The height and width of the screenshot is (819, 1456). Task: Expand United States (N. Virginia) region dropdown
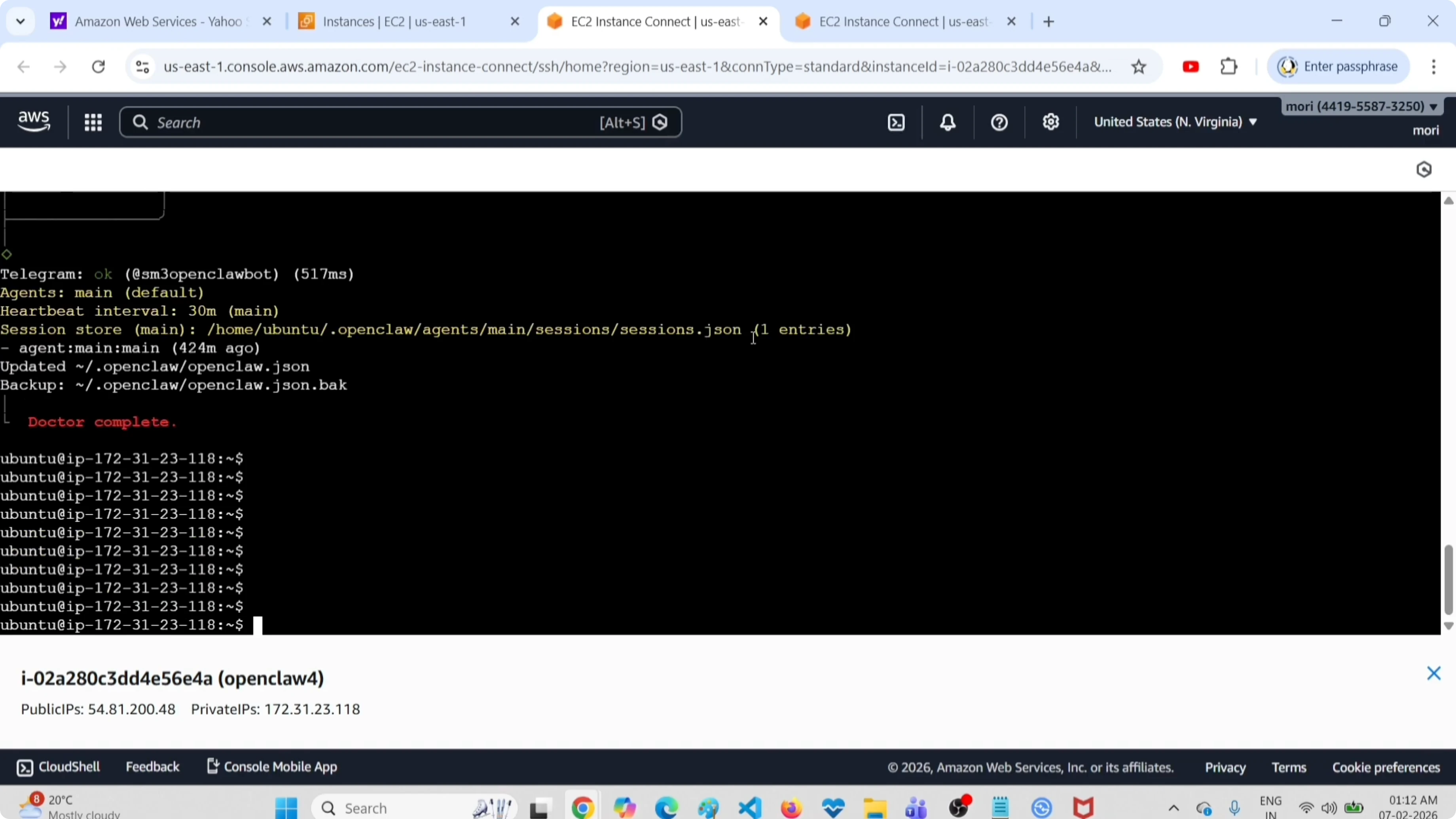(x=1175, y=122)
